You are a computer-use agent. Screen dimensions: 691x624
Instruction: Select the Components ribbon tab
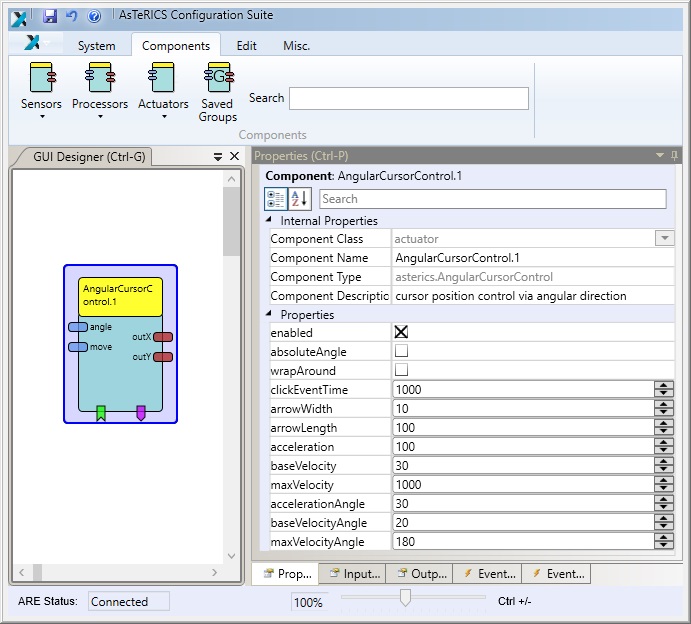(176, 46)
